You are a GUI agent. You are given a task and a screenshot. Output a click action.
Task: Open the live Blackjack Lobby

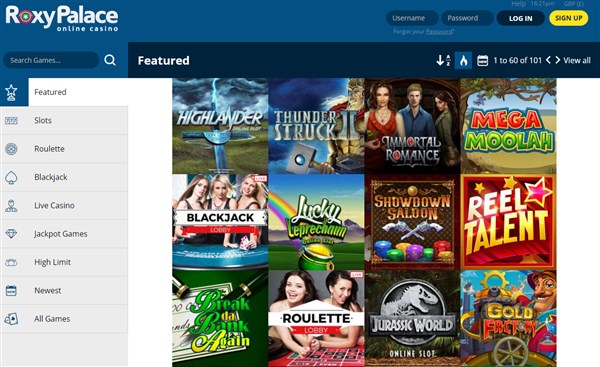tap(220, 222)
